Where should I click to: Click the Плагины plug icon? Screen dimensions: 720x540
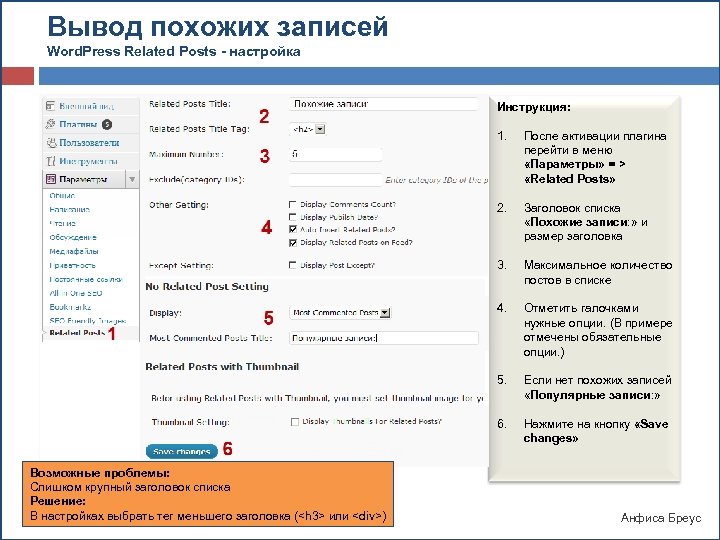[x=51, y=124]
